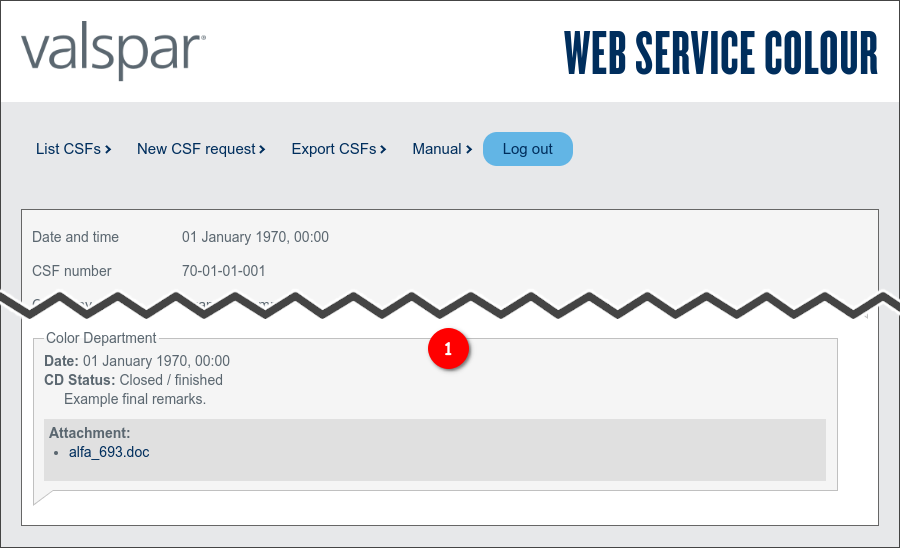Click the bullet before alfa_693.doc
This screenshot has width=900, height=548.
coord(56,453)
